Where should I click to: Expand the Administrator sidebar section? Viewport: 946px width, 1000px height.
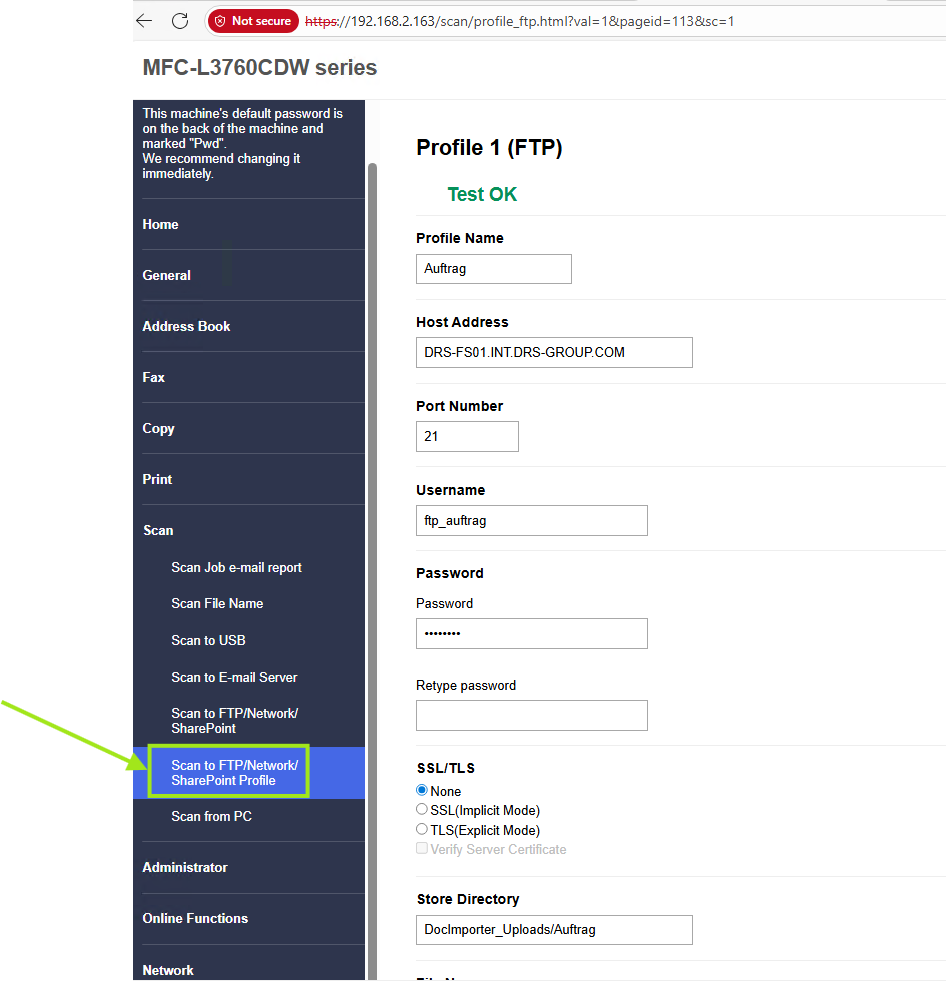pos(185,867)
